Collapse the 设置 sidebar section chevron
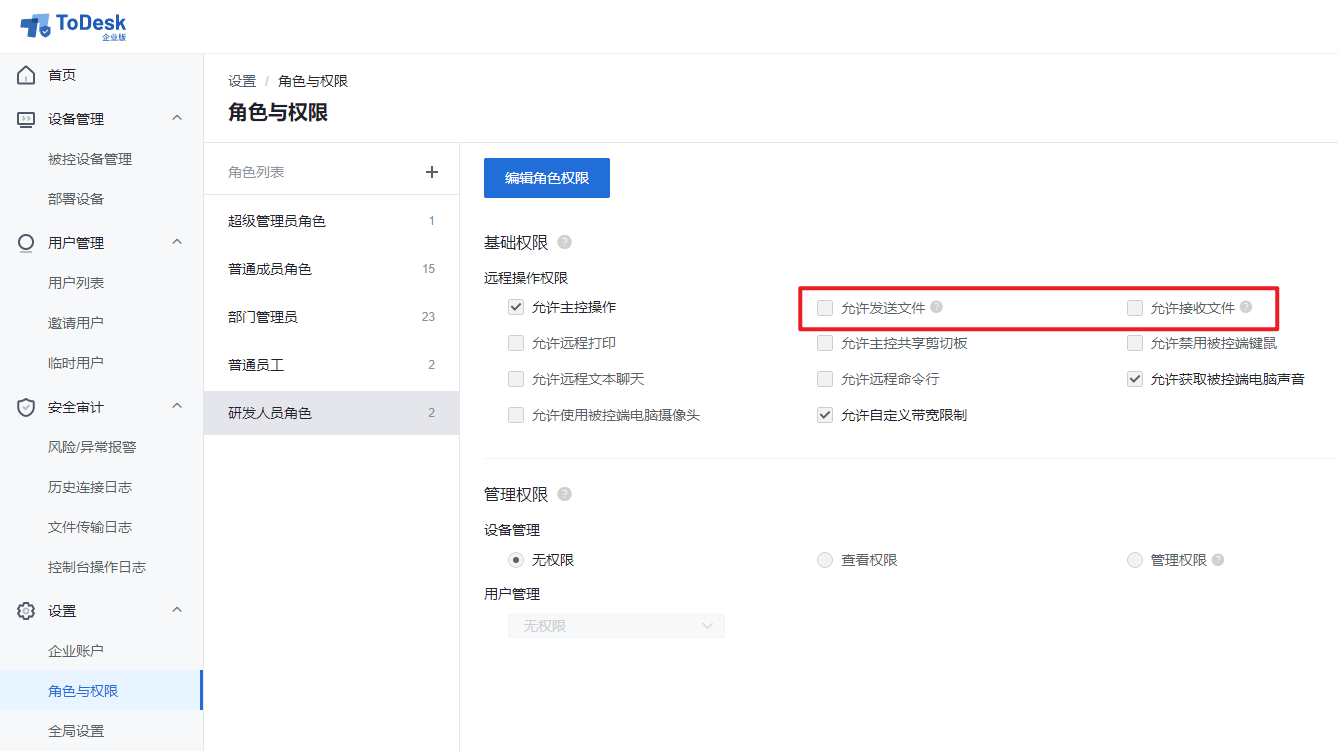 coord(177,610)
